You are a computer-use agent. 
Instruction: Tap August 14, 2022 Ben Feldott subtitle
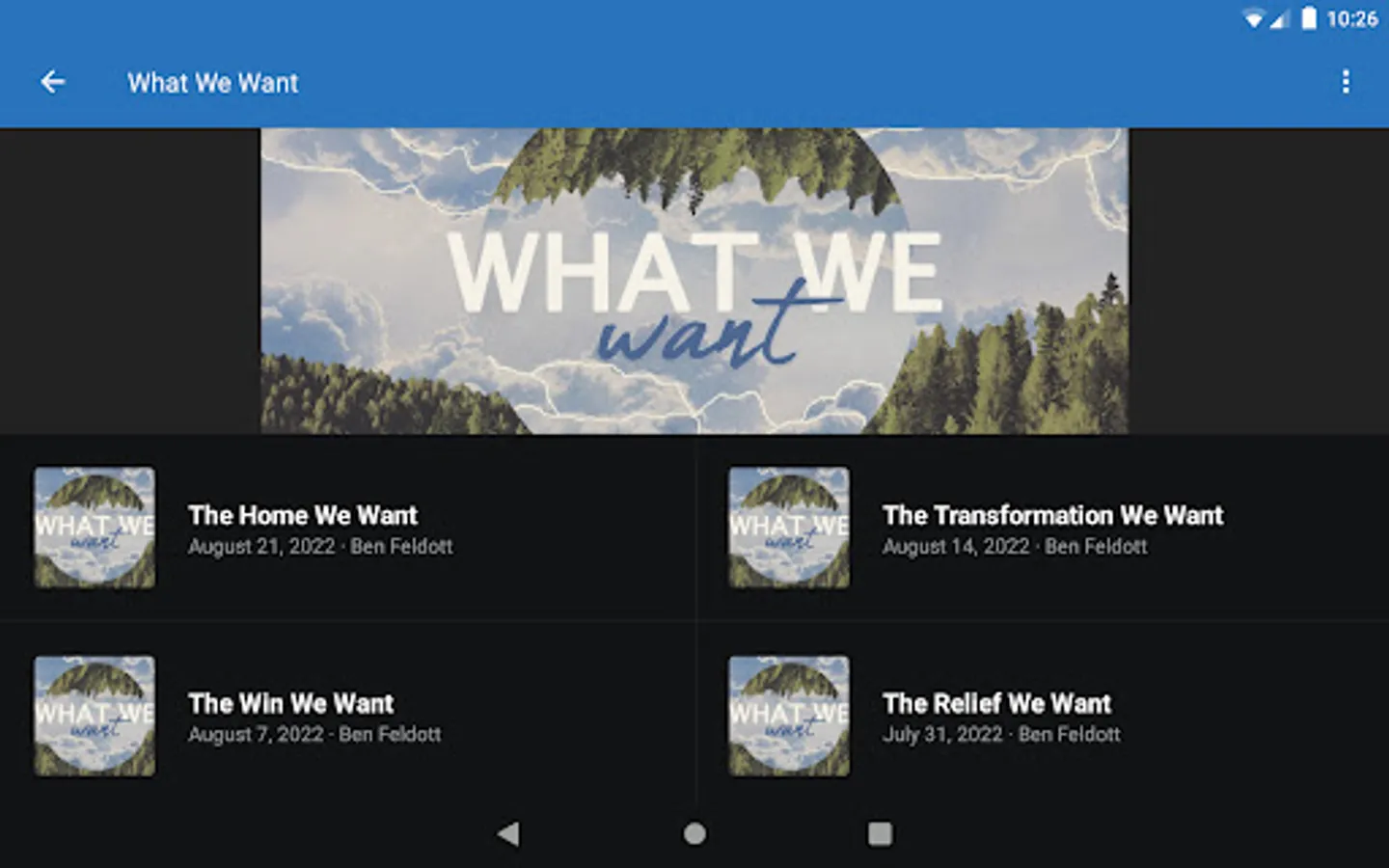[1015, 546]
